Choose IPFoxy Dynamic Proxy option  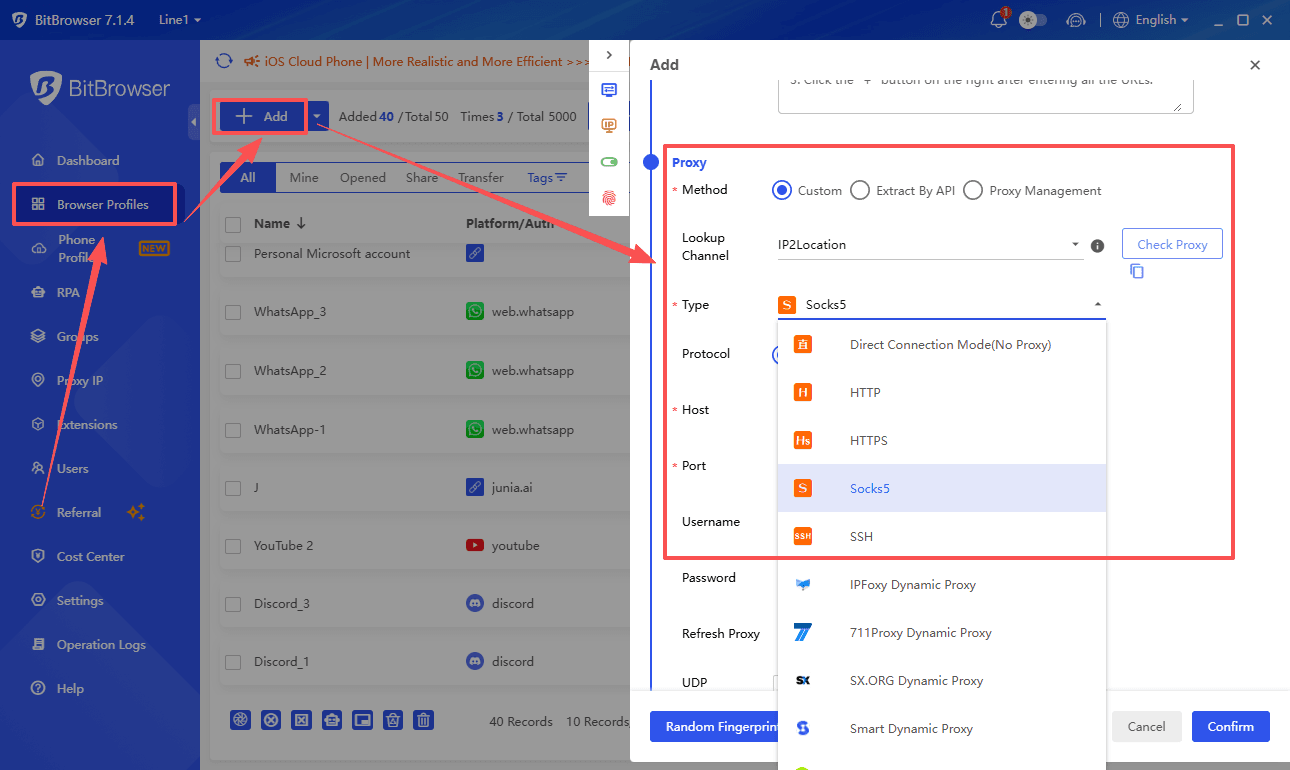pyautogui.click(x=942, y=585)
